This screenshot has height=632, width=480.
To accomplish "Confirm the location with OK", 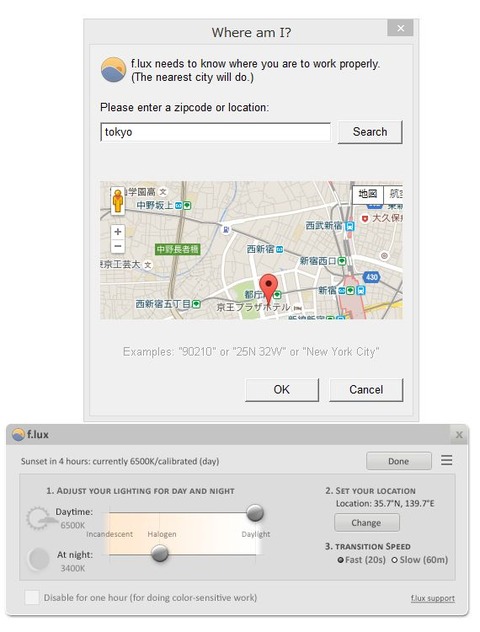I will [x=282, y=390].
